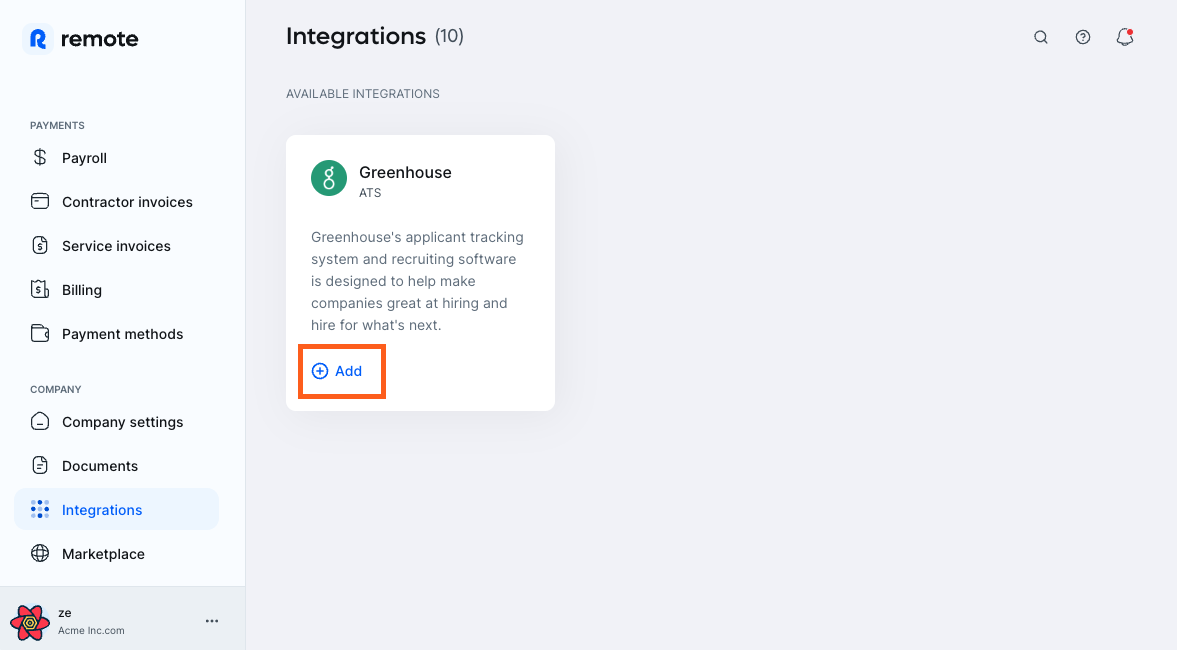
Task: Open the user menu three-dots button
Action: (212, 621)
